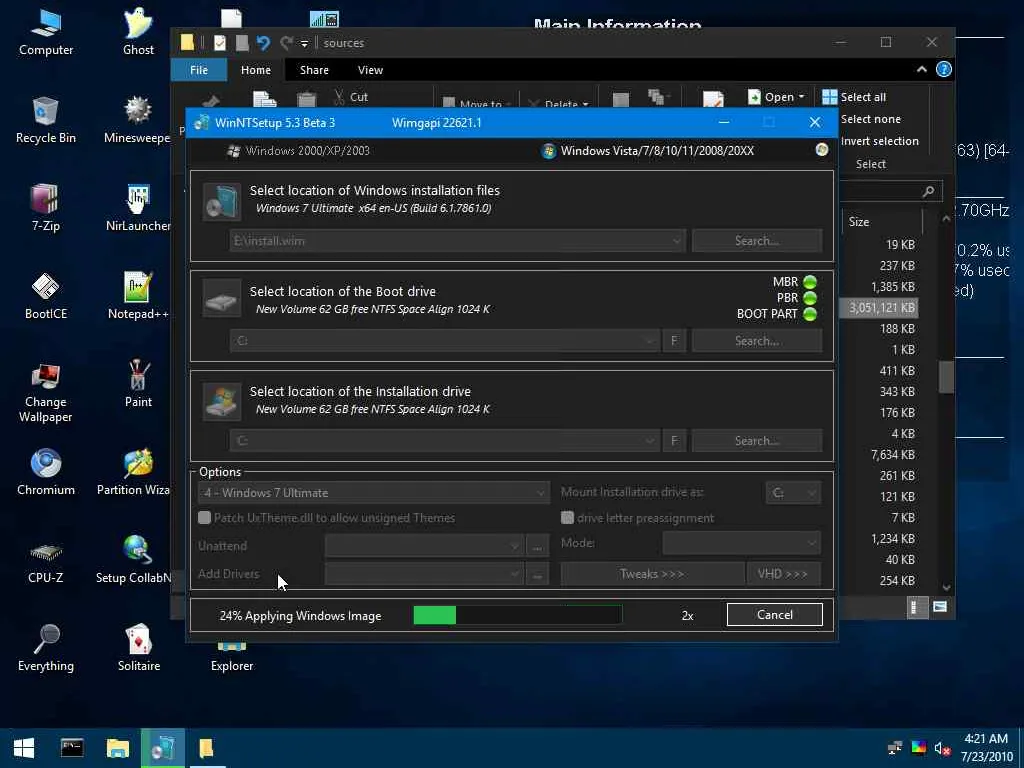Toggle drive letter preassignment checkbox

(x=568, y=518)
